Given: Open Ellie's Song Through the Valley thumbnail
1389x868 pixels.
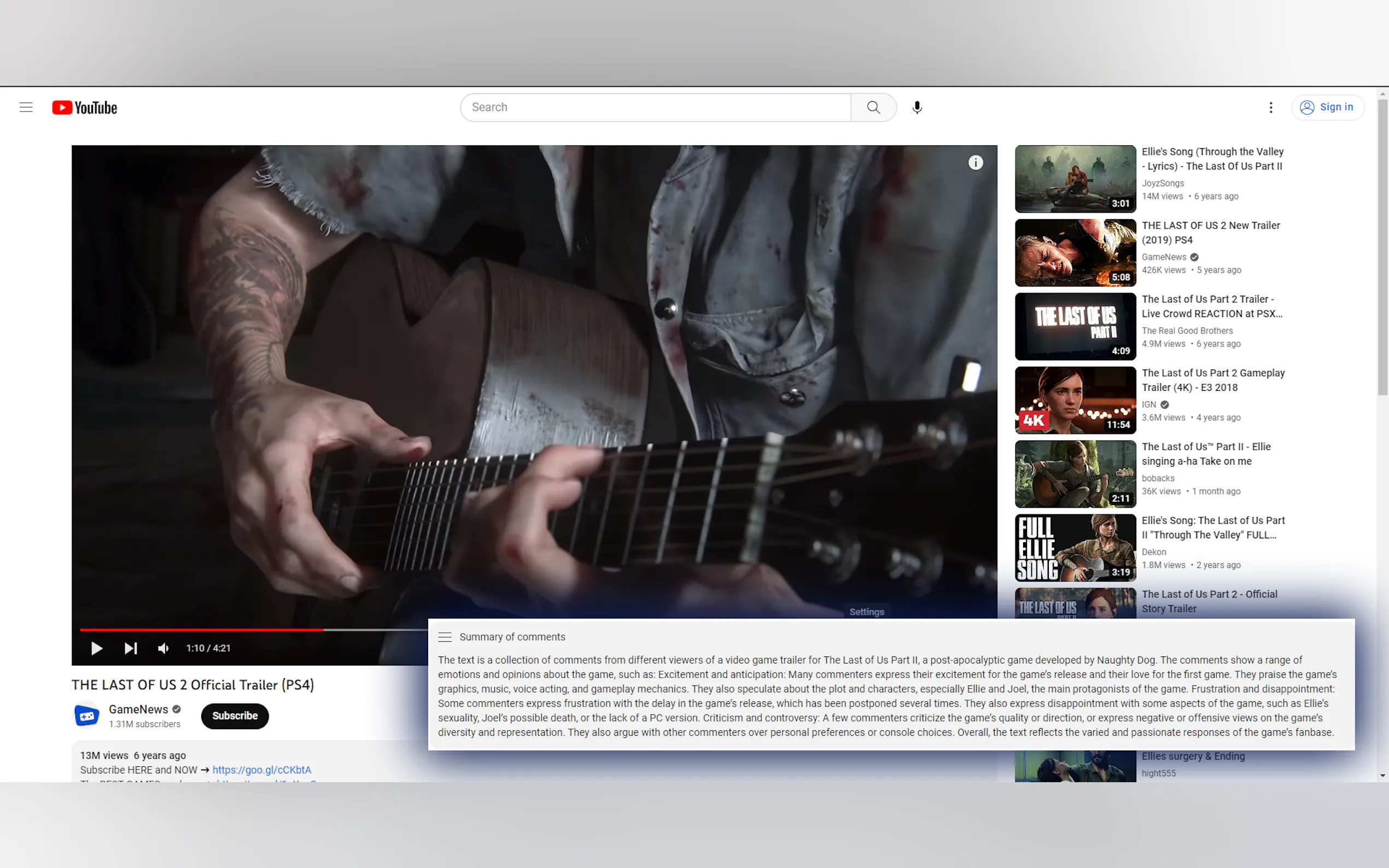Looking at the screenshot, I should coord(1075,179).
